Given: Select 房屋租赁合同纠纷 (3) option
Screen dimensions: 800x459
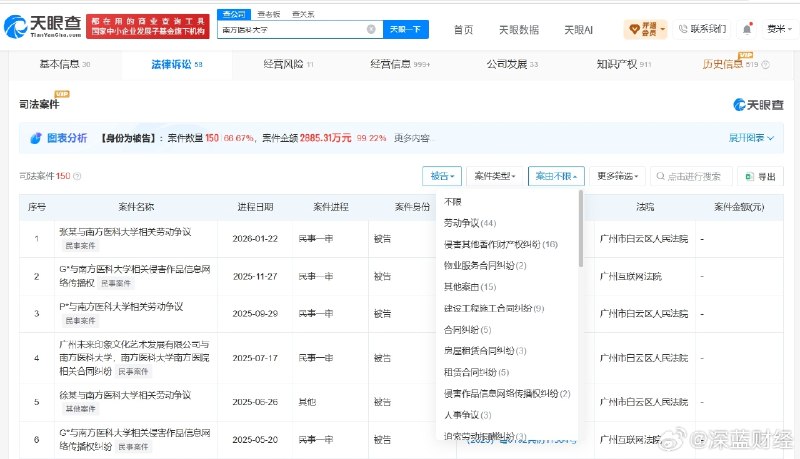Looking at the screenshot, I should click(485, 351).
